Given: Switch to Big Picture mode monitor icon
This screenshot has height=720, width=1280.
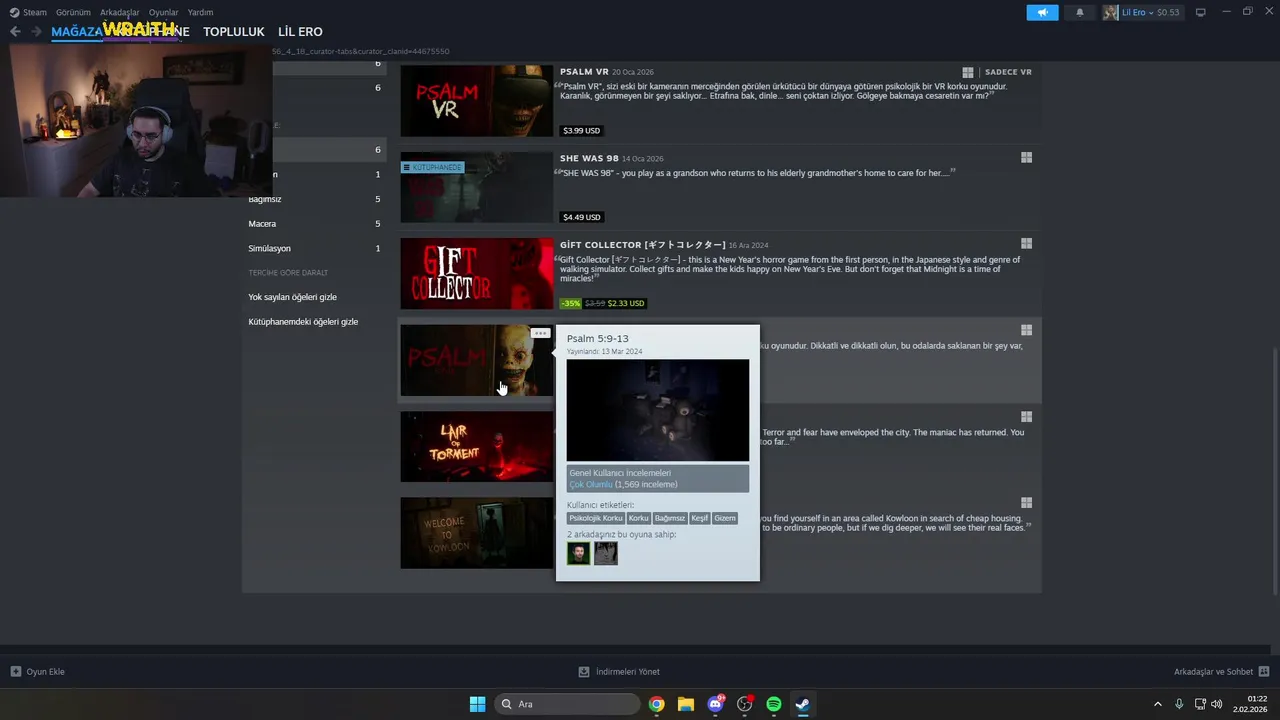Looking at the screenshot, I should 1201,13.
